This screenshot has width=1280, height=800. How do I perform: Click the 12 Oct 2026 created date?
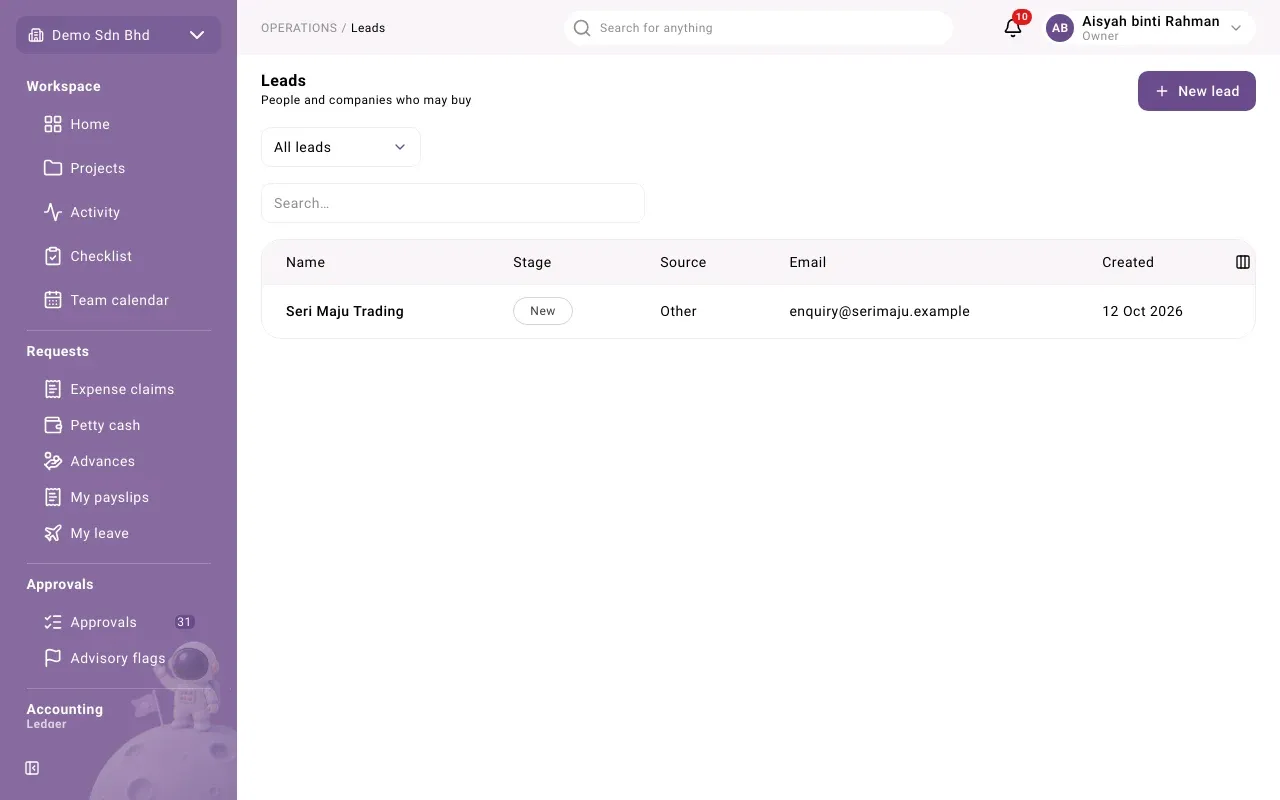click(x=1143, y=311)
